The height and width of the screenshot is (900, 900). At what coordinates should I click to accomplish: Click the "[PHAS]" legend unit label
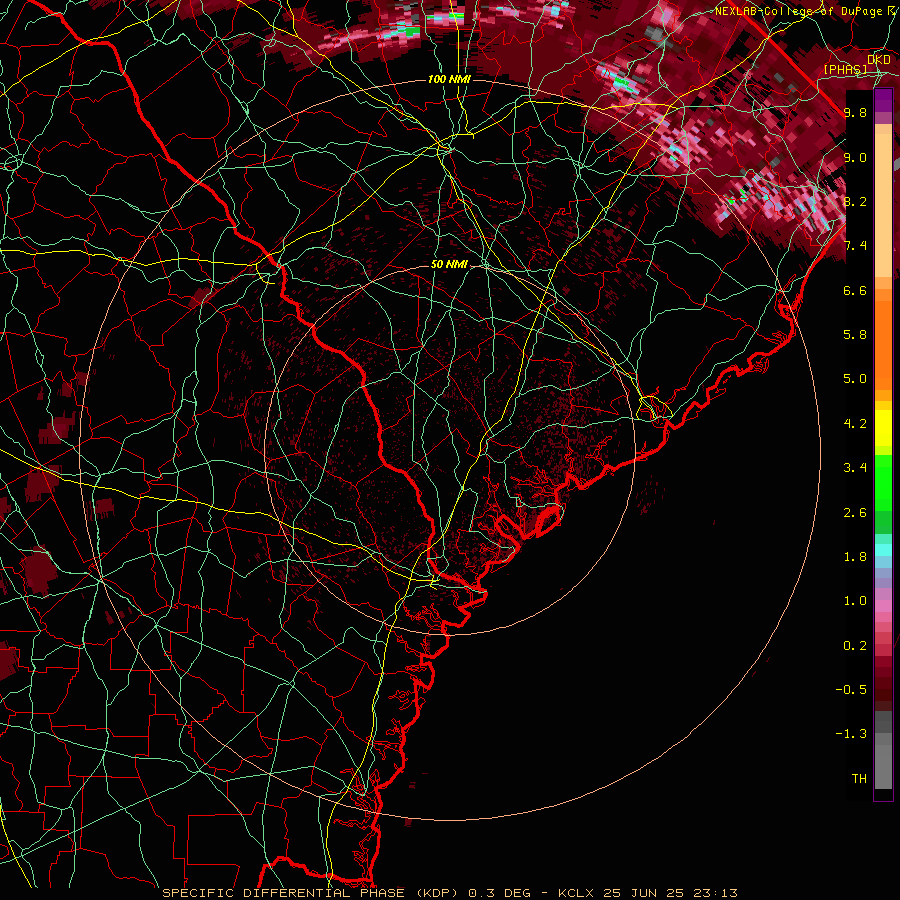pos(845,69)
